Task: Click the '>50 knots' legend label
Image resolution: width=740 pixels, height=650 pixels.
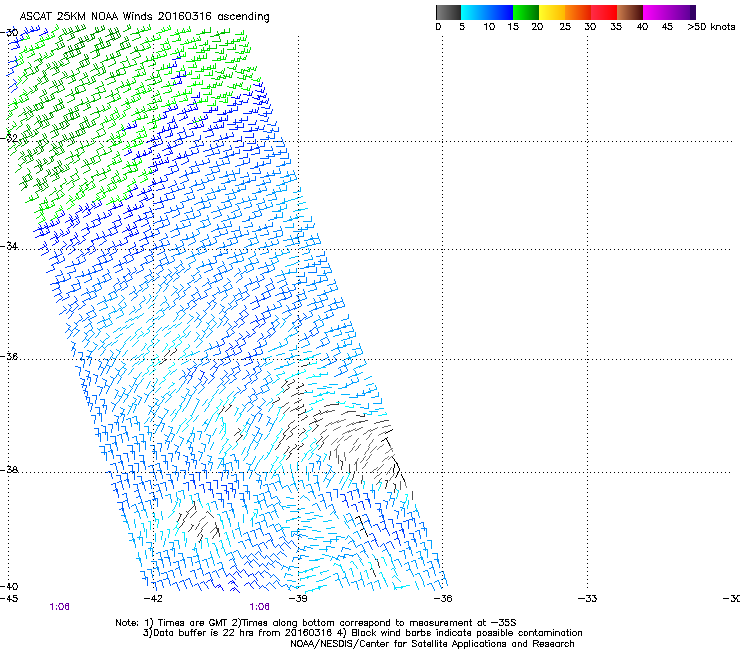Action: [x=711, y=27]
